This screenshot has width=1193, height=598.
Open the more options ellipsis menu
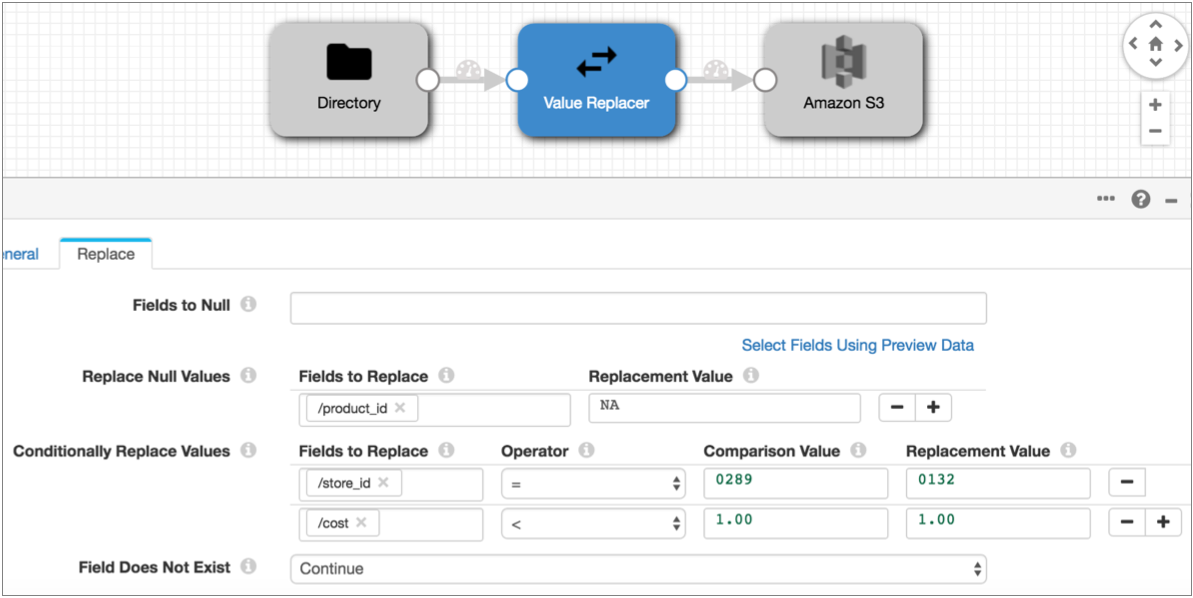1105,199
